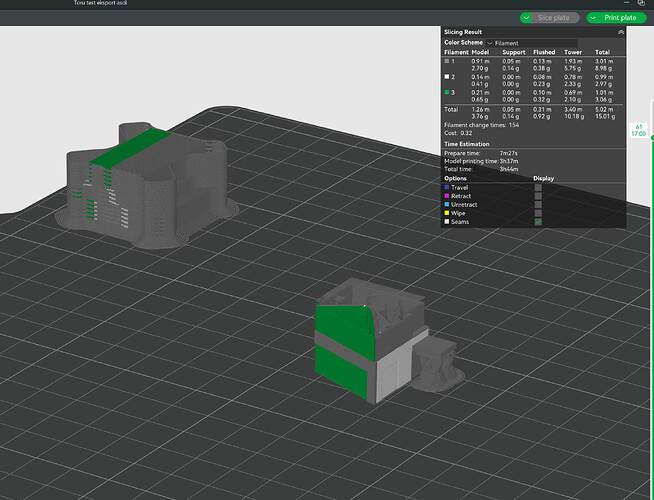Click the Filament change times: 154 text
654x500 pixels.
[x=482, y=125]
